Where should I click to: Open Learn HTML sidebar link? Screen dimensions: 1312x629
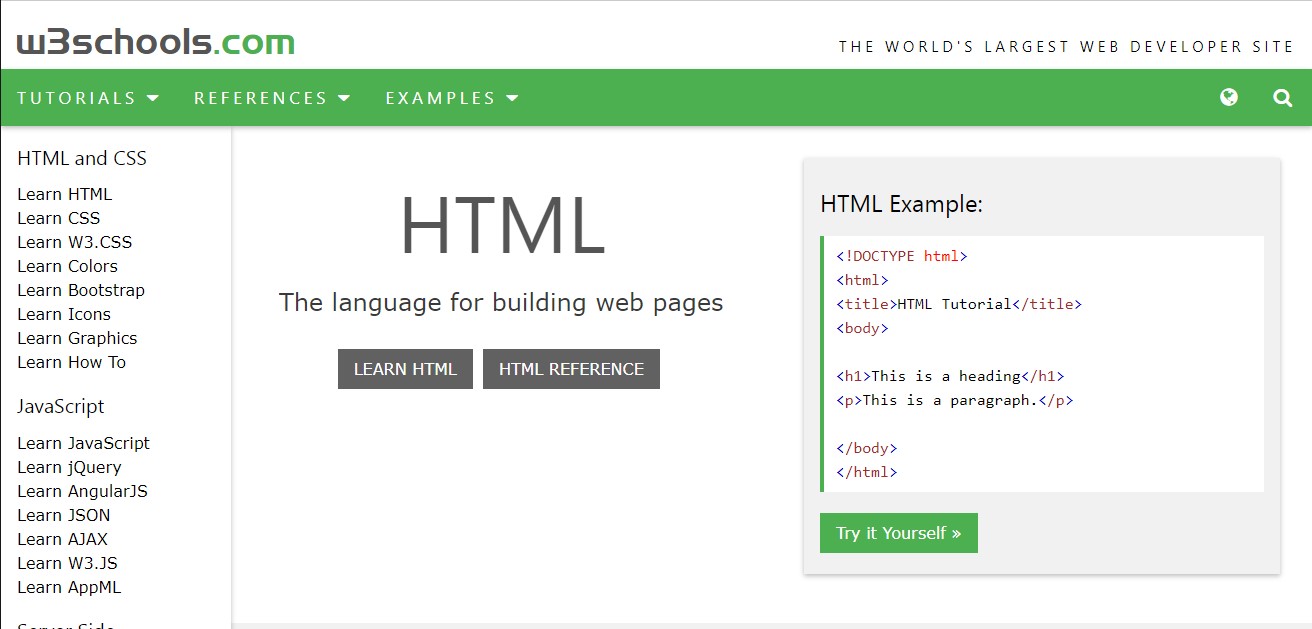65,194
